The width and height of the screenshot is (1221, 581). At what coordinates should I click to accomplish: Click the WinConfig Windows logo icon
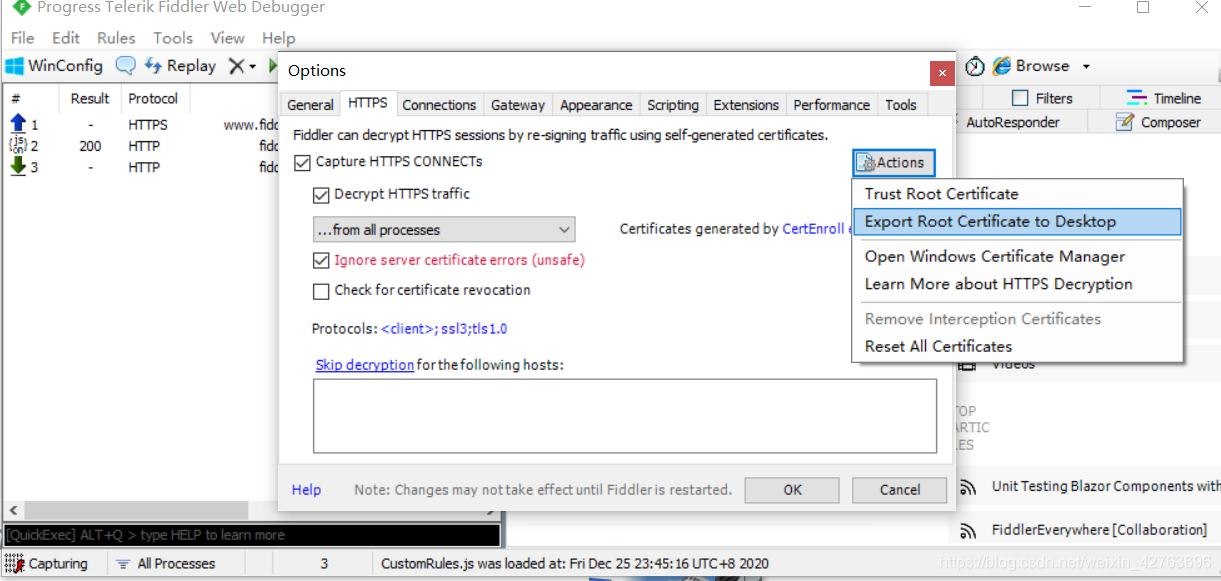point(14,66)
